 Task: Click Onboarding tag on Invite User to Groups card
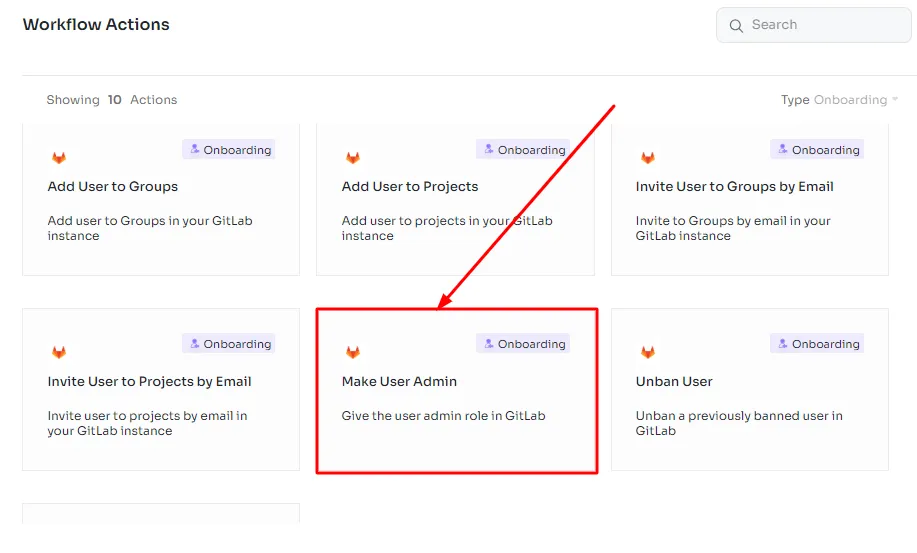[817, 150]
